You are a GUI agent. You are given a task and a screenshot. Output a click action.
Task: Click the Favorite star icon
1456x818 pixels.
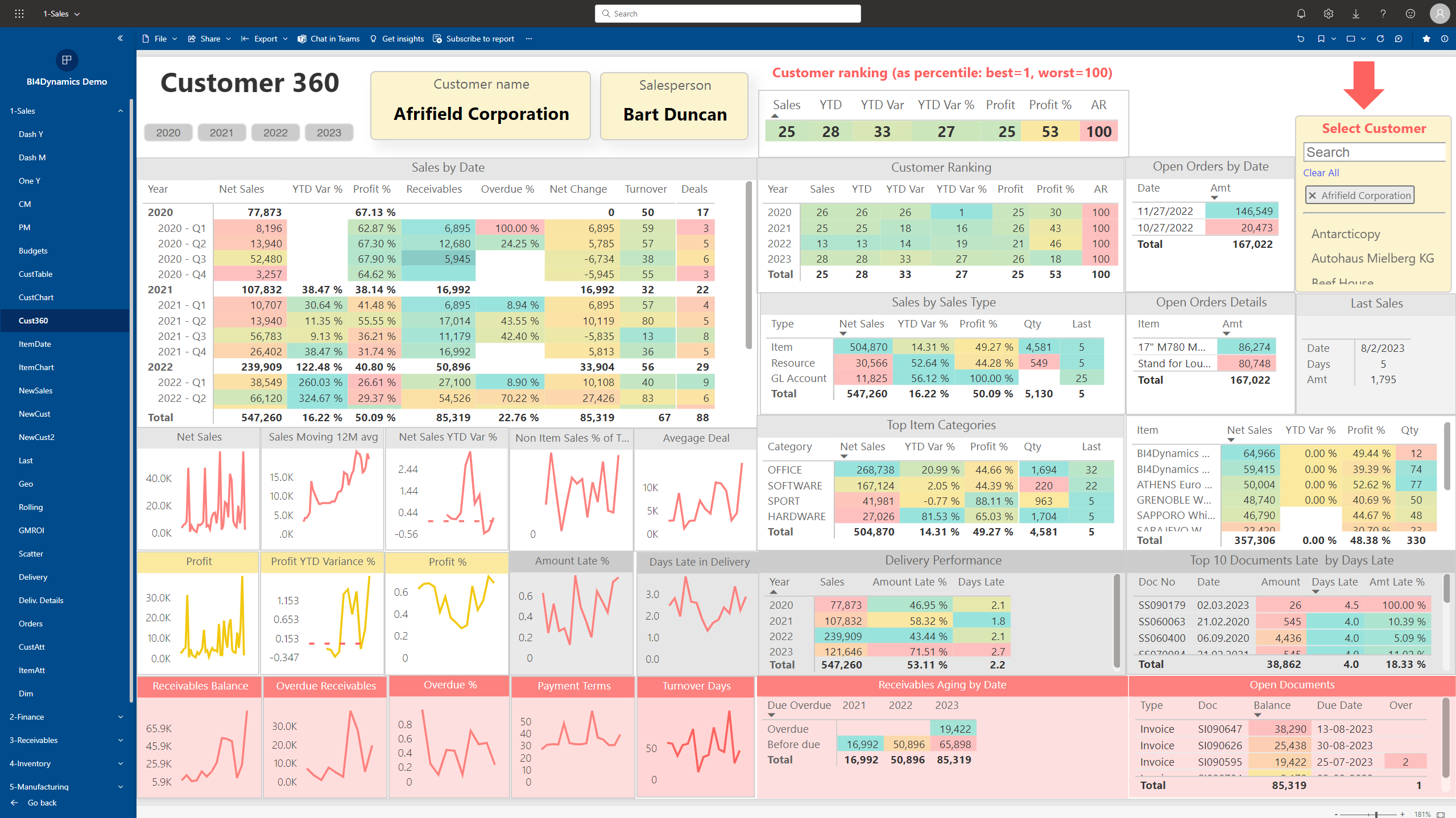click(x=1426, y=39)
